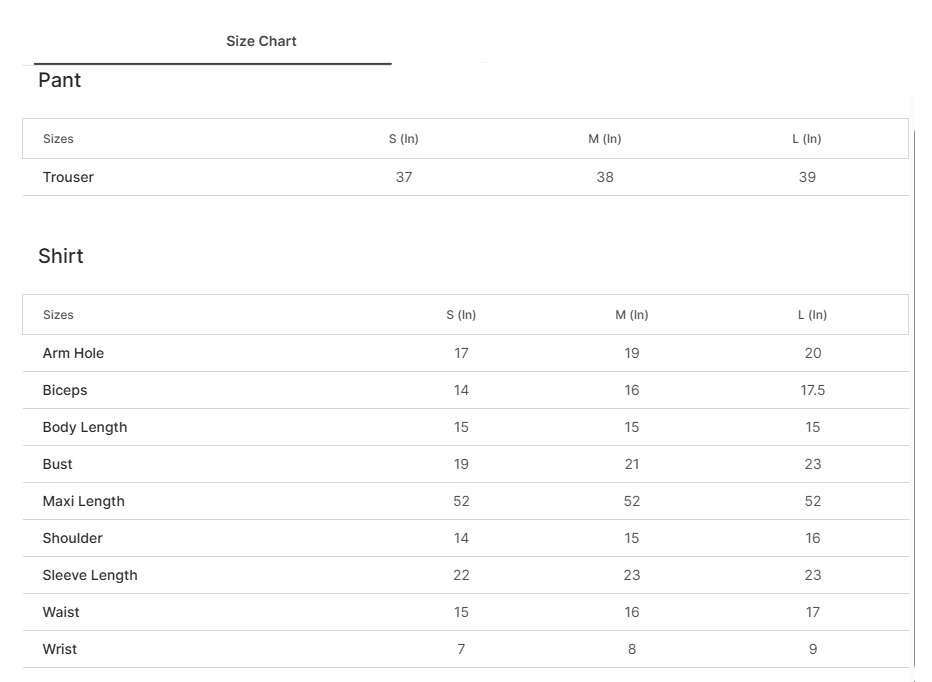Select the Biceps row label
Image resolution: width=932 pixels, height=682 pixels.
click(65, 390)
